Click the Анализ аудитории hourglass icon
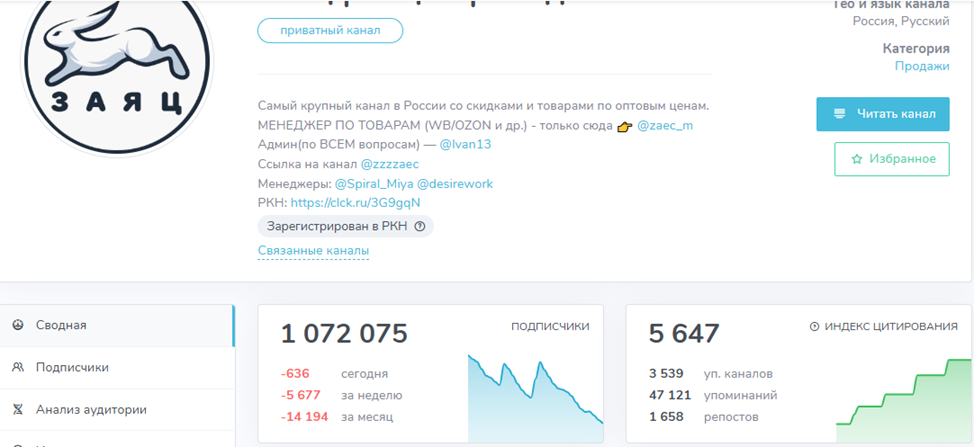The image size is (974, 447). coord(17,410)
